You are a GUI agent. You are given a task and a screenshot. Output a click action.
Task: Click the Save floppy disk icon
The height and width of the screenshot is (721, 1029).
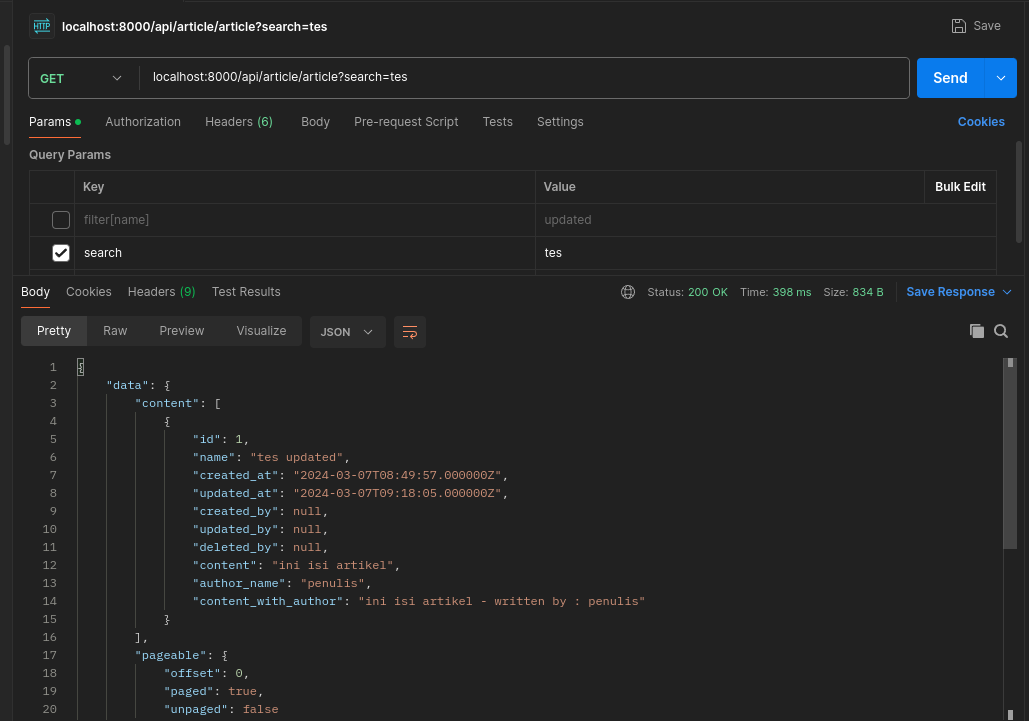[959, 26]
